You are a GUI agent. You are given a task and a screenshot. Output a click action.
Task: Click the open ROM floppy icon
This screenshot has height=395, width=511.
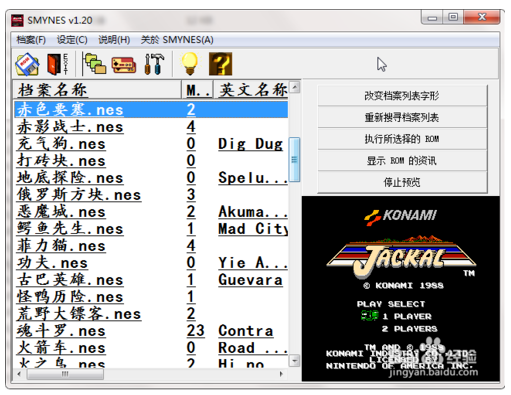27,64
